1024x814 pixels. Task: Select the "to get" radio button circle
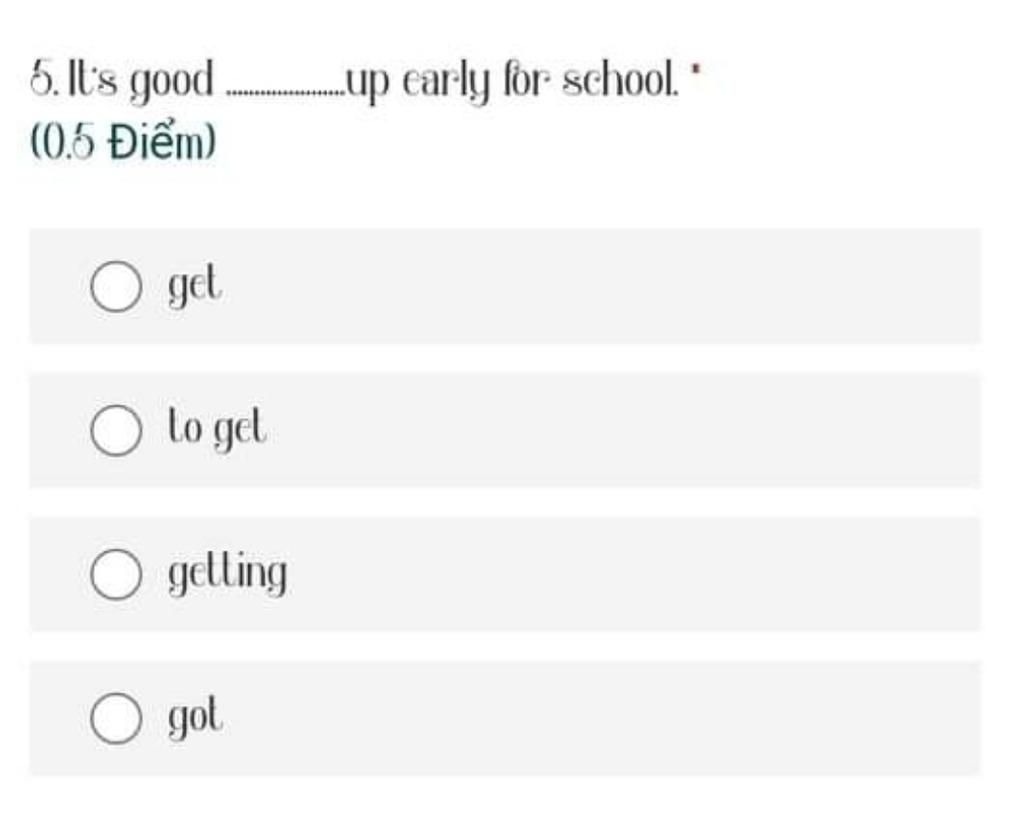pos(116,430)
